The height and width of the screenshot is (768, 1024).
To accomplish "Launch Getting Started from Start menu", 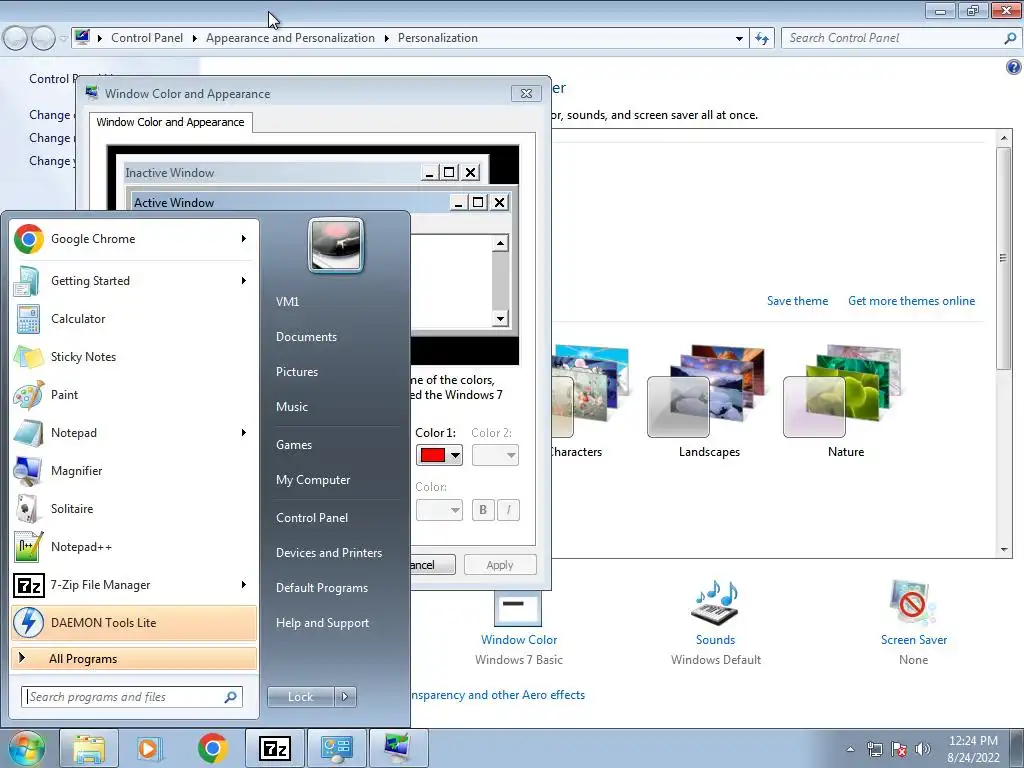I will [134, 281].
